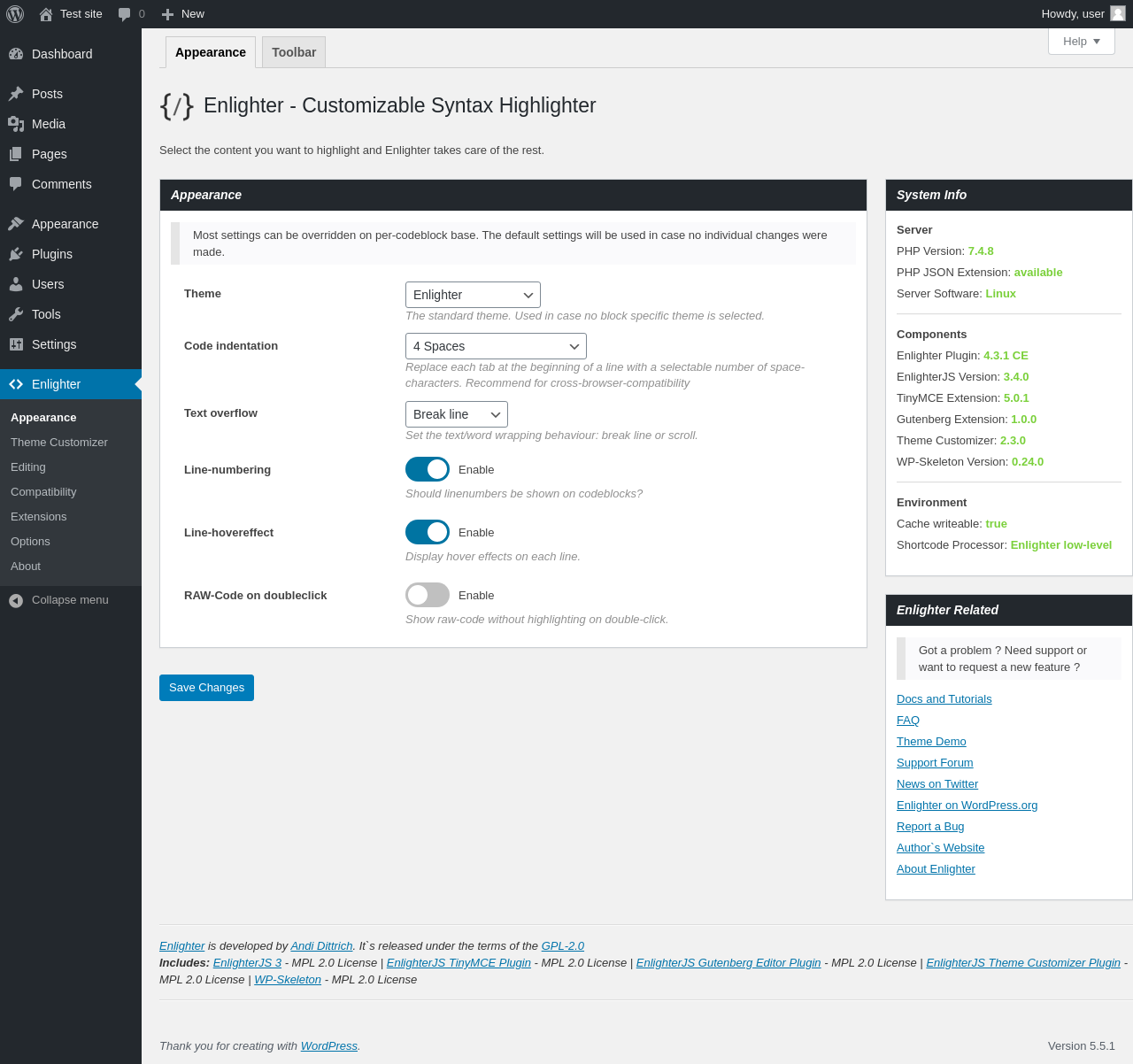
Task: Open Andi Dittrich link in footer
Action: pyautogui.click(x=322, y=946)
